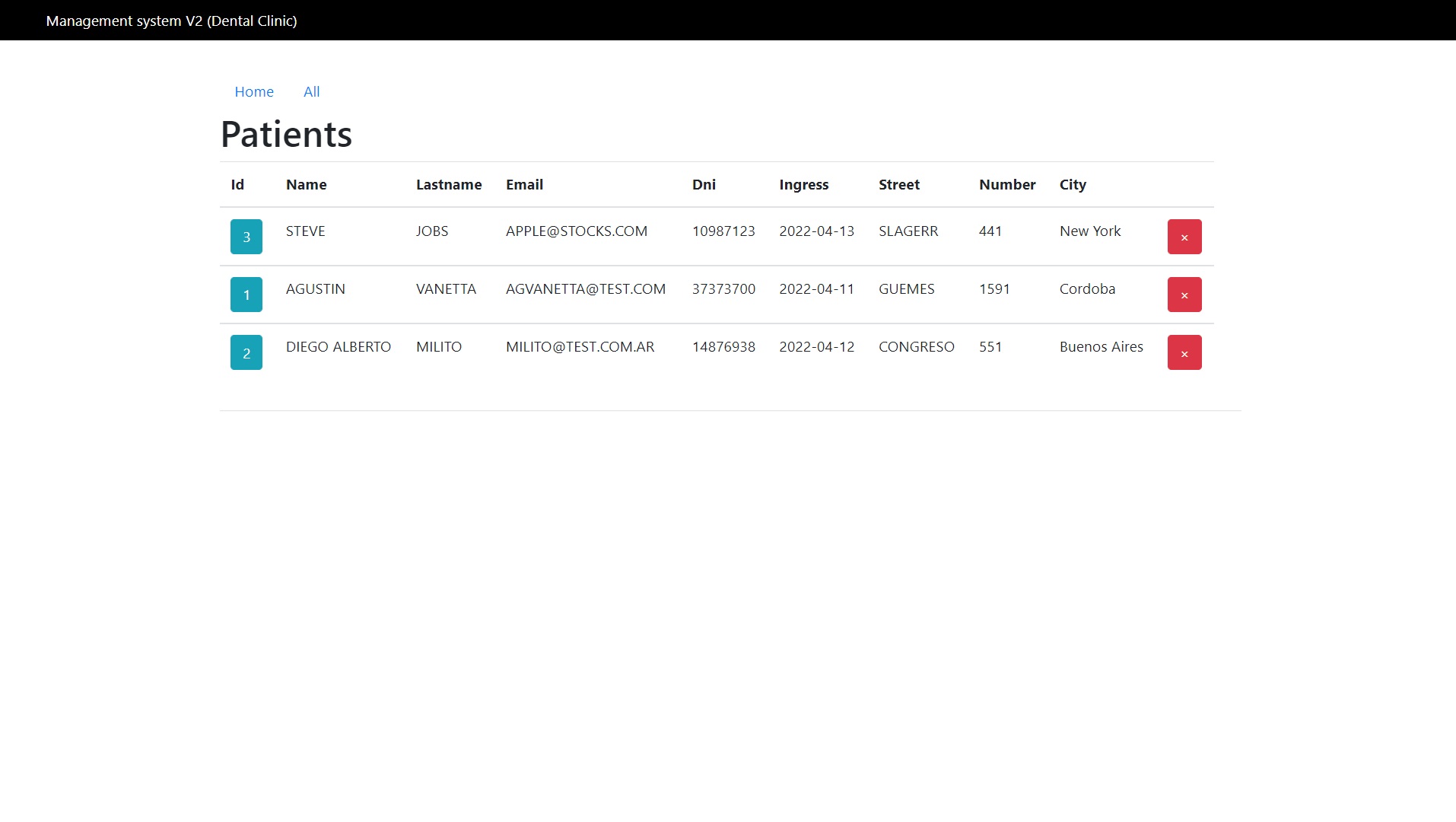Select the Id column header
1456x822 pixels.
pos(237,184)
